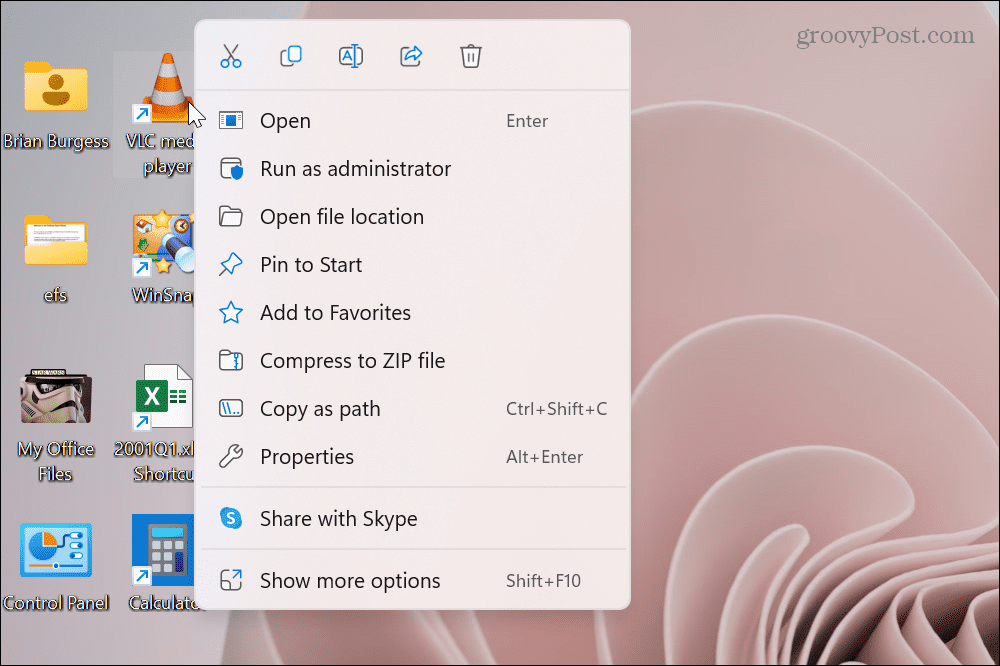This screenshot has width=1000, height=666.
Task: Select Open from the context menu
Action: 413,121
